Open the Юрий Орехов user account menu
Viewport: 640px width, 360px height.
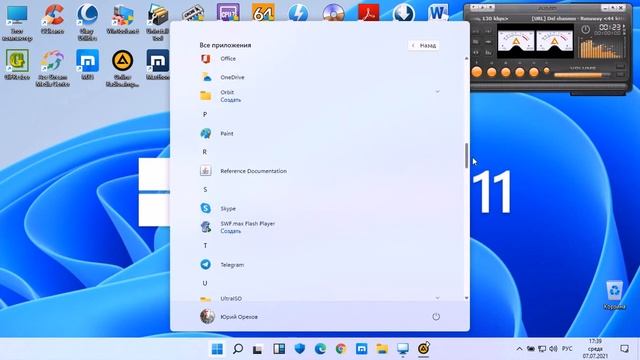click(229, 316)
